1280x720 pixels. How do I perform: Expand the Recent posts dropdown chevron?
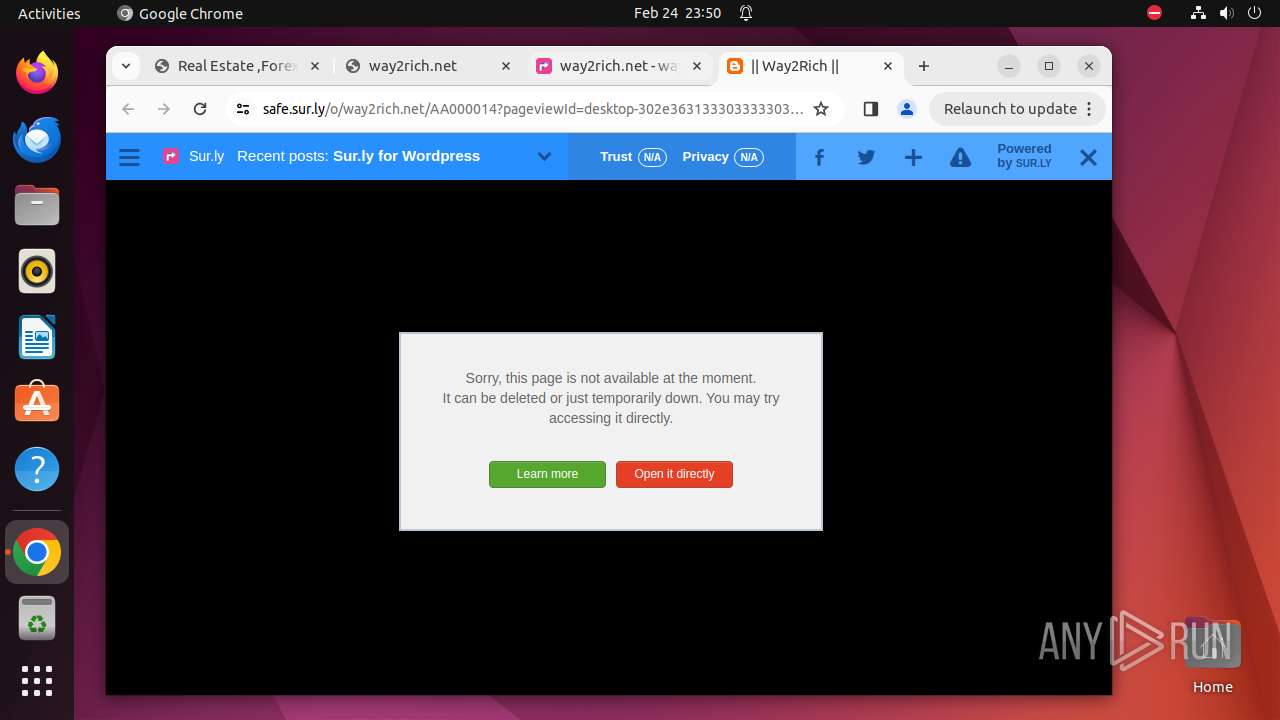[x=544, y=157]
